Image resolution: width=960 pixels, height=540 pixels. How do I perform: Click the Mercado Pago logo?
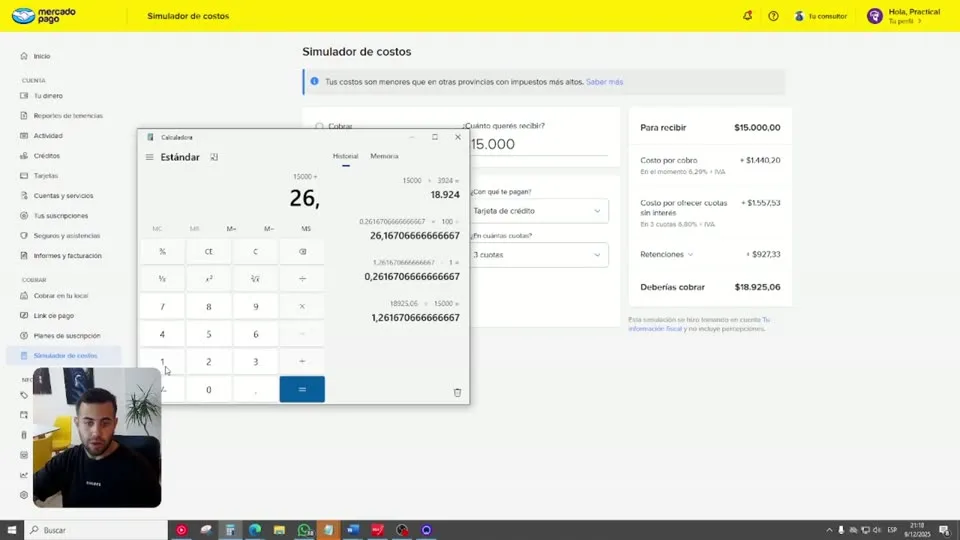43,15
